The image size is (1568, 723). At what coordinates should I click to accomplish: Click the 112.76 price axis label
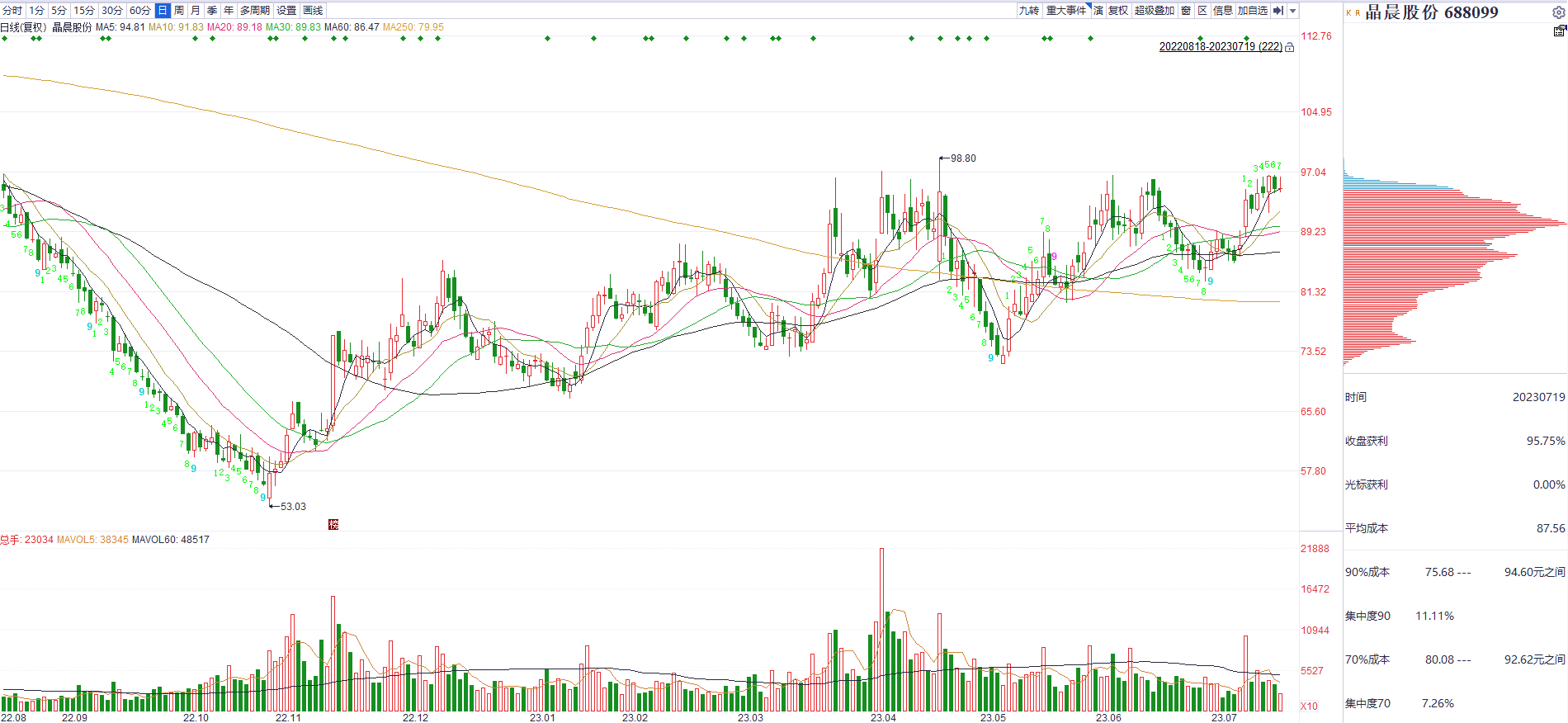(1316, 36)
